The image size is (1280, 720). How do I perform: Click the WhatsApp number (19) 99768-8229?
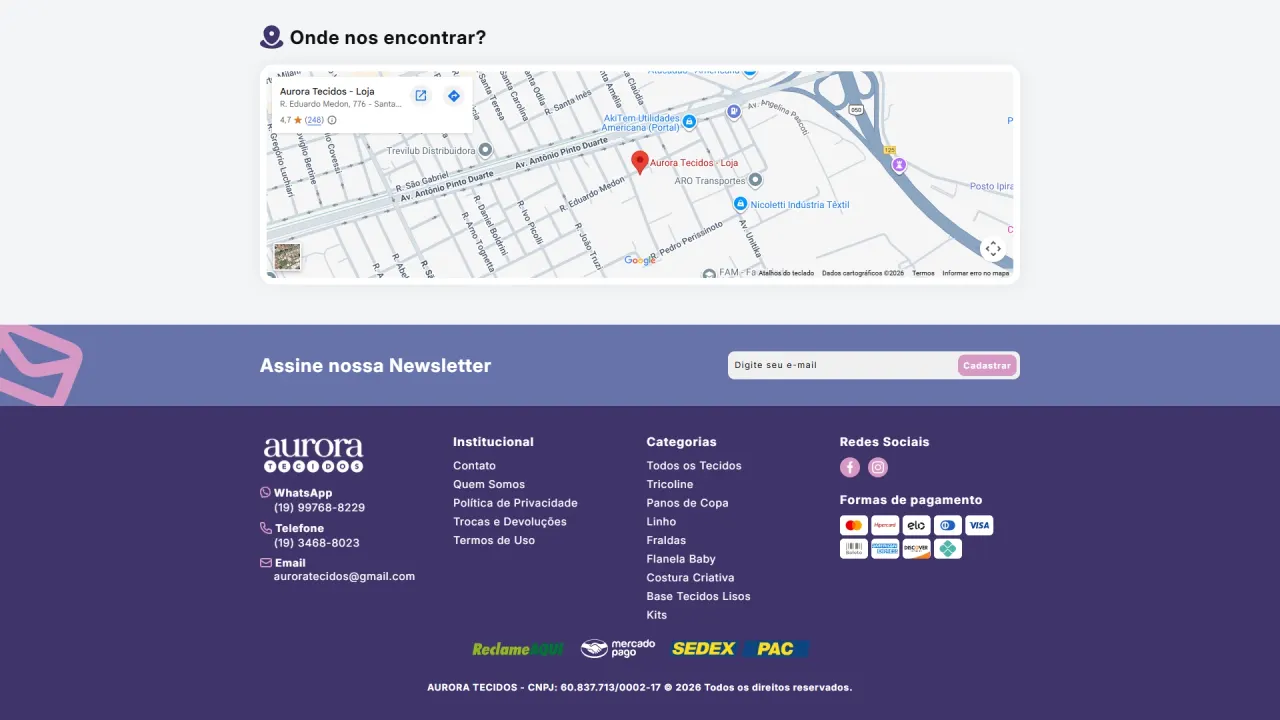(x=319, y=508)
